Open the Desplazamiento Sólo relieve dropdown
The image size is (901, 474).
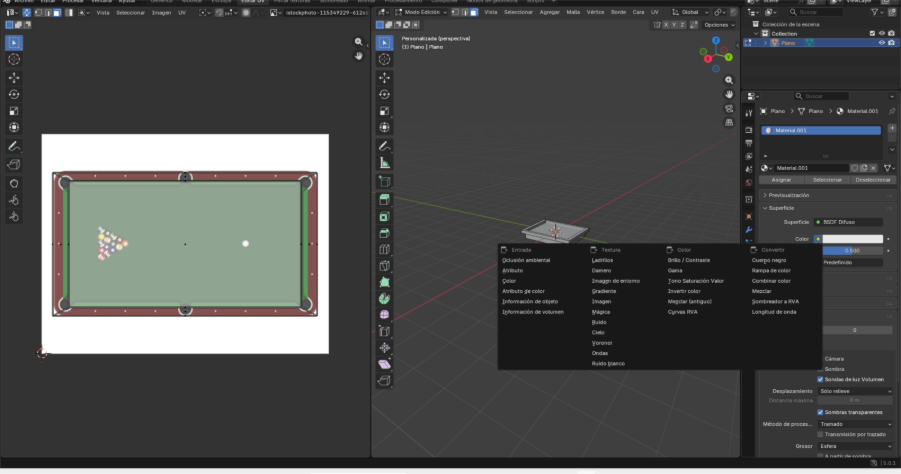tap(855, 391)
